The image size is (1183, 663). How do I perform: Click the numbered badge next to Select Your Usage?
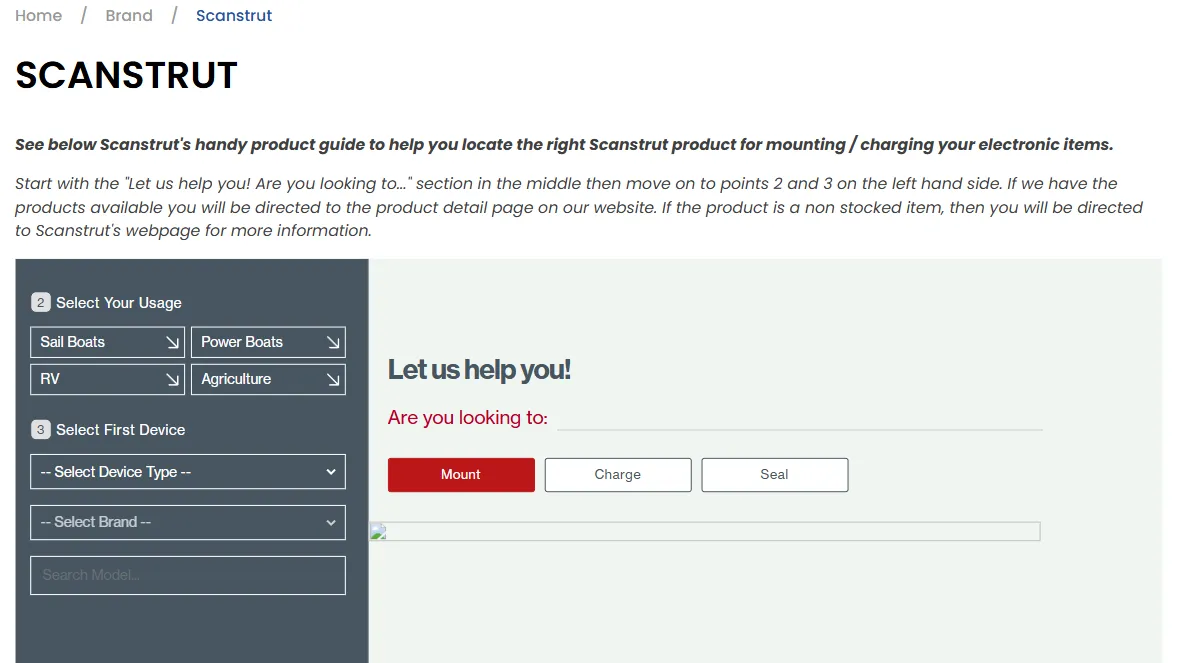pos(40,301)
